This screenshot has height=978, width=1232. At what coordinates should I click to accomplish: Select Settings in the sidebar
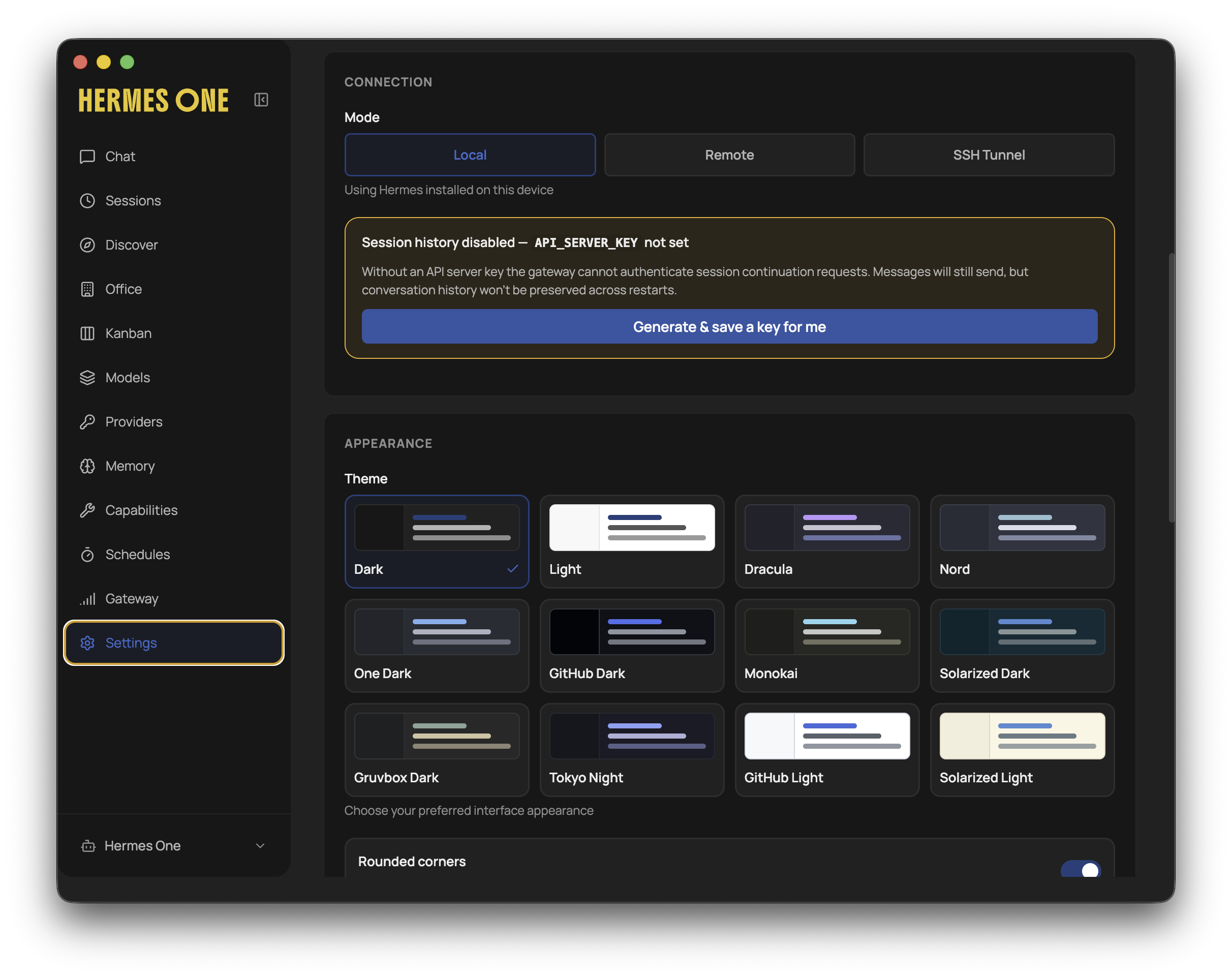(174, 643)
